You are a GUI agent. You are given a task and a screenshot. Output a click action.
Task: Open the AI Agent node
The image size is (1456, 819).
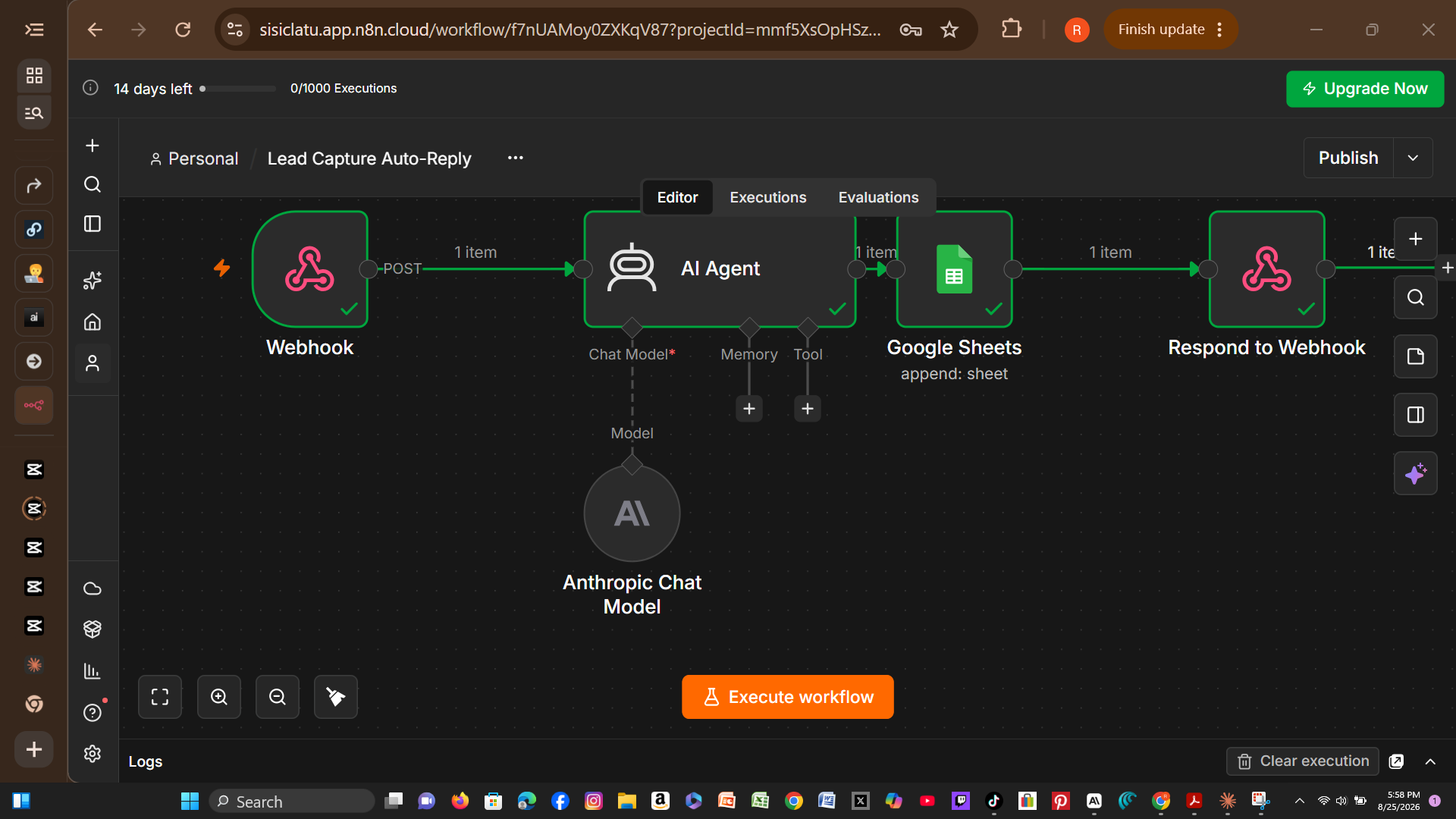[720, 269]
